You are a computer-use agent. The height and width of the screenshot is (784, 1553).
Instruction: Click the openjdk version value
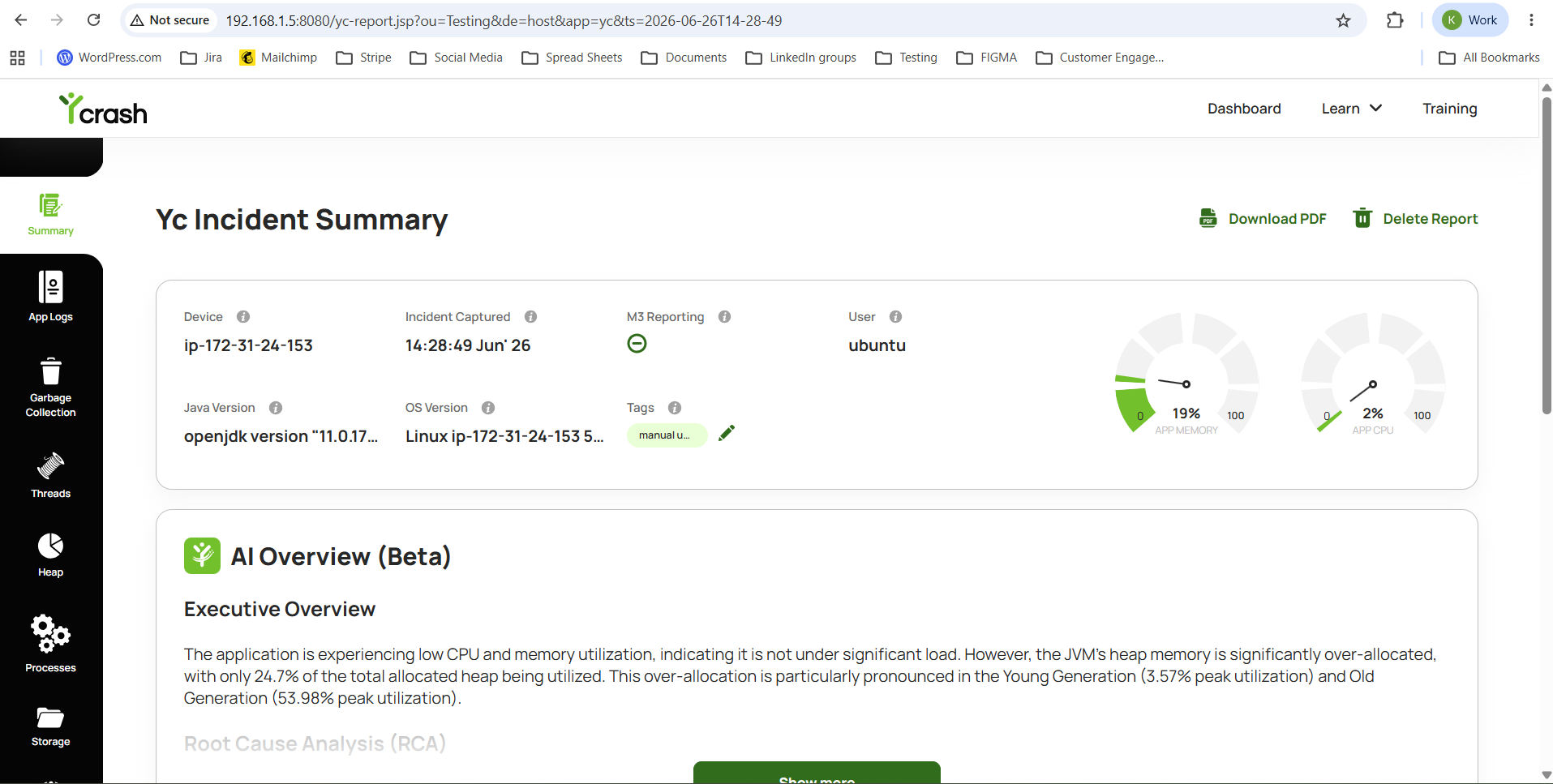click(281, 436)
